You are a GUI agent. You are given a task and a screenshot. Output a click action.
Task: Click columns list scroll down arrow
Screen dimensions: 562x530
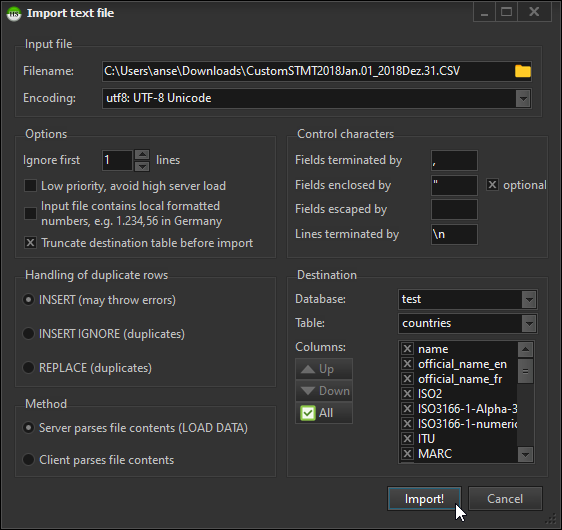(x=525, y=455)
